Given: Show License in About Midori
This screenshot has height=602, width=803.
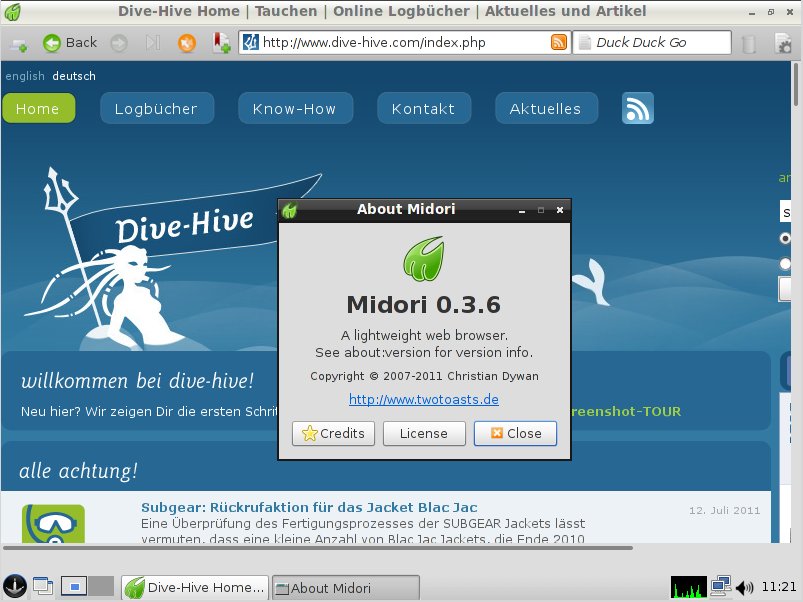Looking at the screenshot, I should [x=424, y=433].
